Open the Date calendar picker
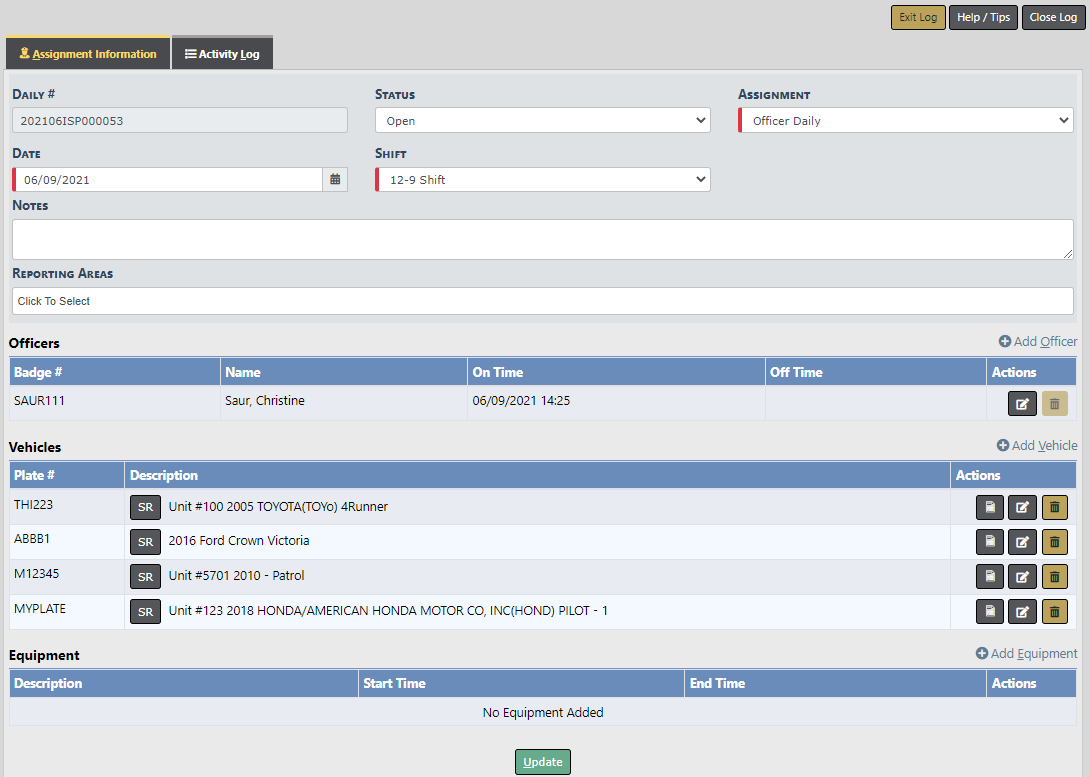Image resolution: width=1090 pixels, height=777 pixels. coord(335,180)
